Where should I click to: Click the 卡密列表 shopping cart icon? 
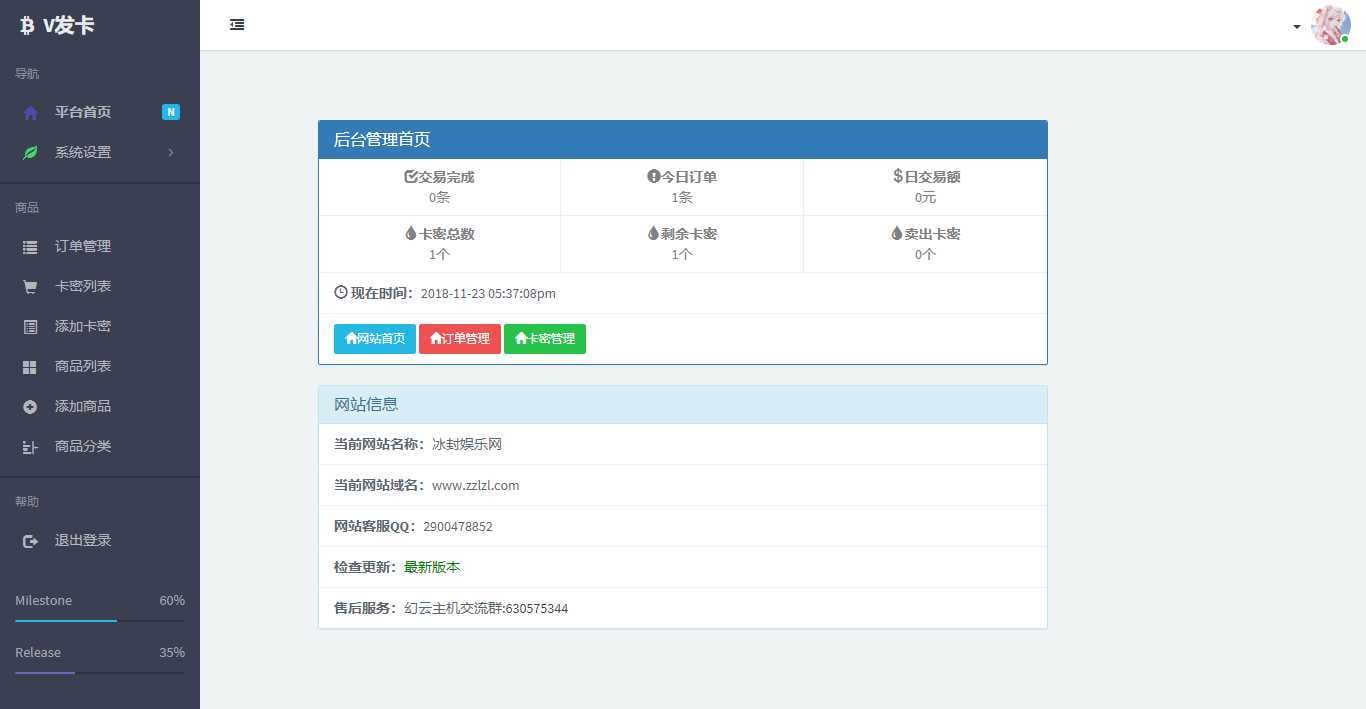pyautogui.click(x=30, y=286)
